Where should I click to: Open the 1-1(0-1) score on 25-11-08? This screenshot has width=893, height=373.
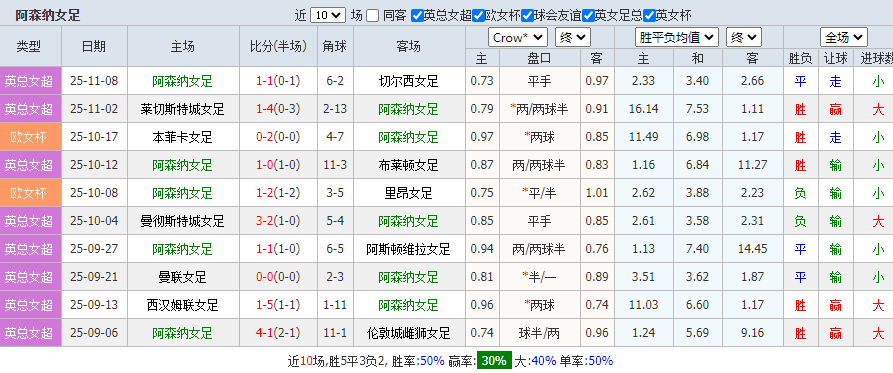[278, 81]
